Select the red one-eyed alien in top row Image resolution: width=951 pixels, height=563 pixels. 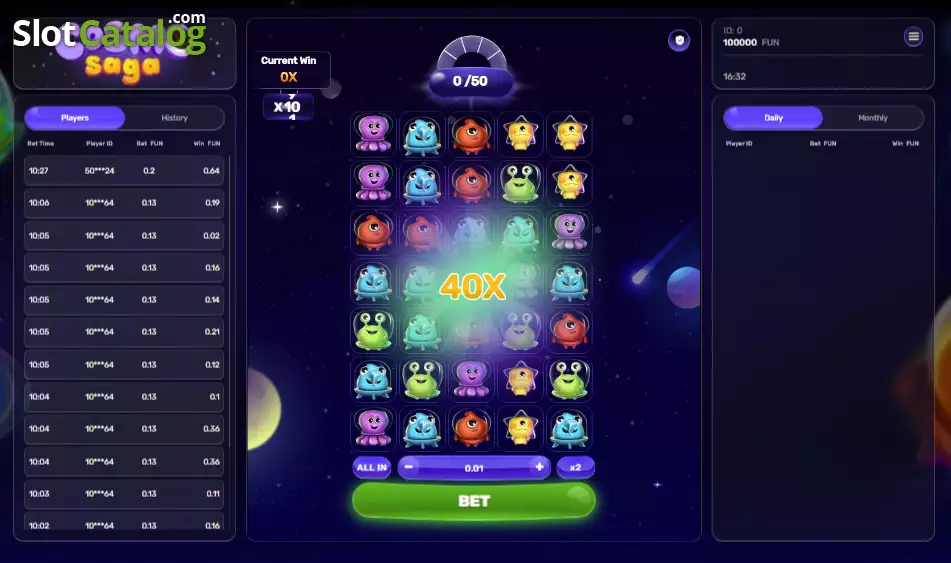point(471,133)
